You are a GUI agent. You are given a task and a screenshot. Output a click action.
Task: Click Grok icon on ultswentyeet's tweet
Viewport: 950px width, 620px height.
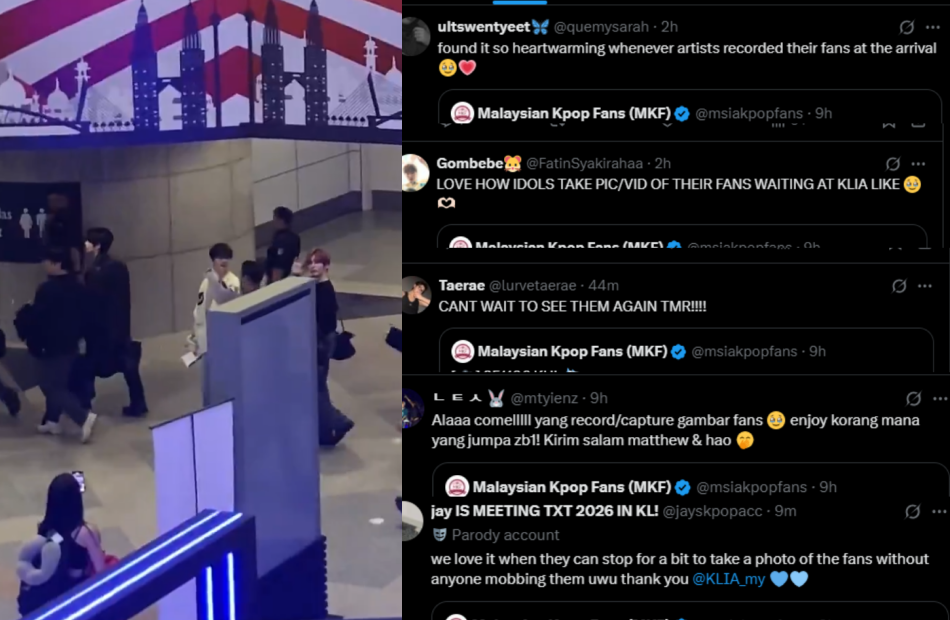(906, 27)
